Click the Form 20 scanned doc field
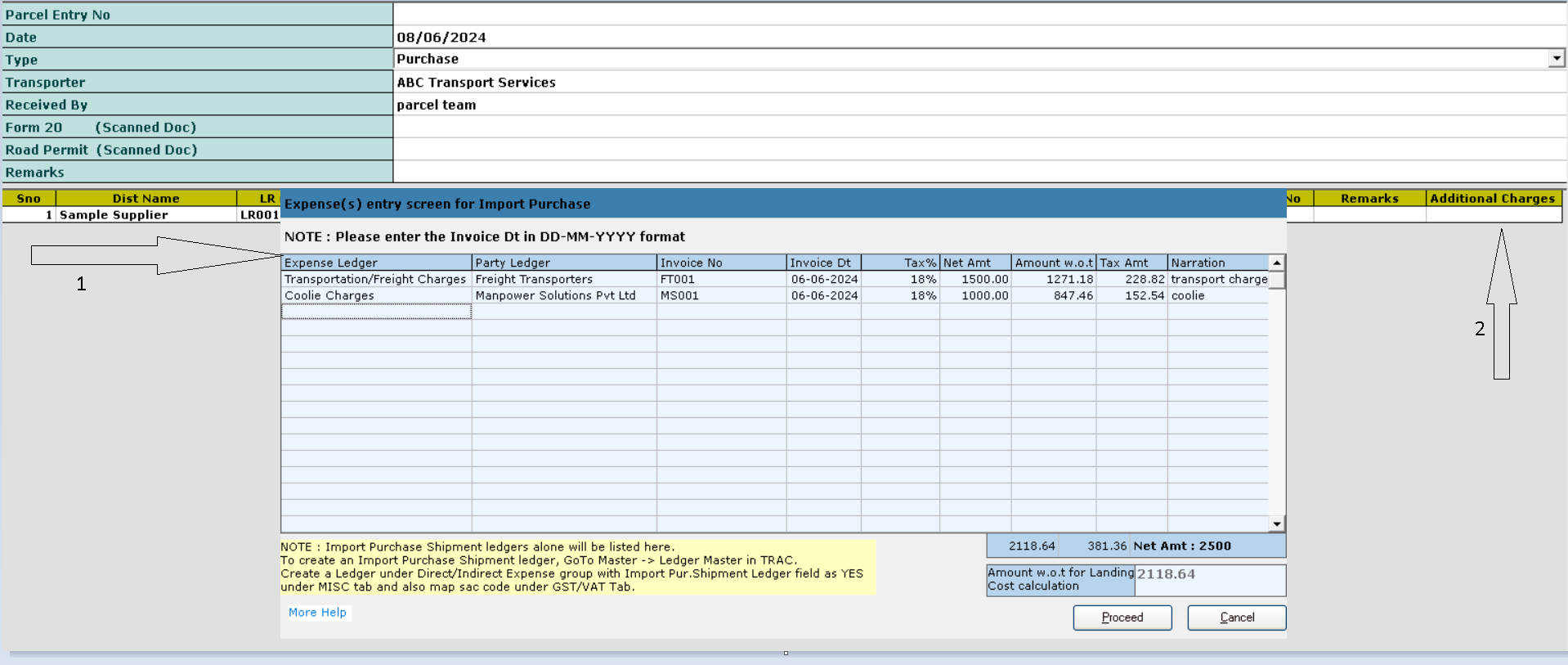The height and width of the screenshot is (665, 1568). 979,127
